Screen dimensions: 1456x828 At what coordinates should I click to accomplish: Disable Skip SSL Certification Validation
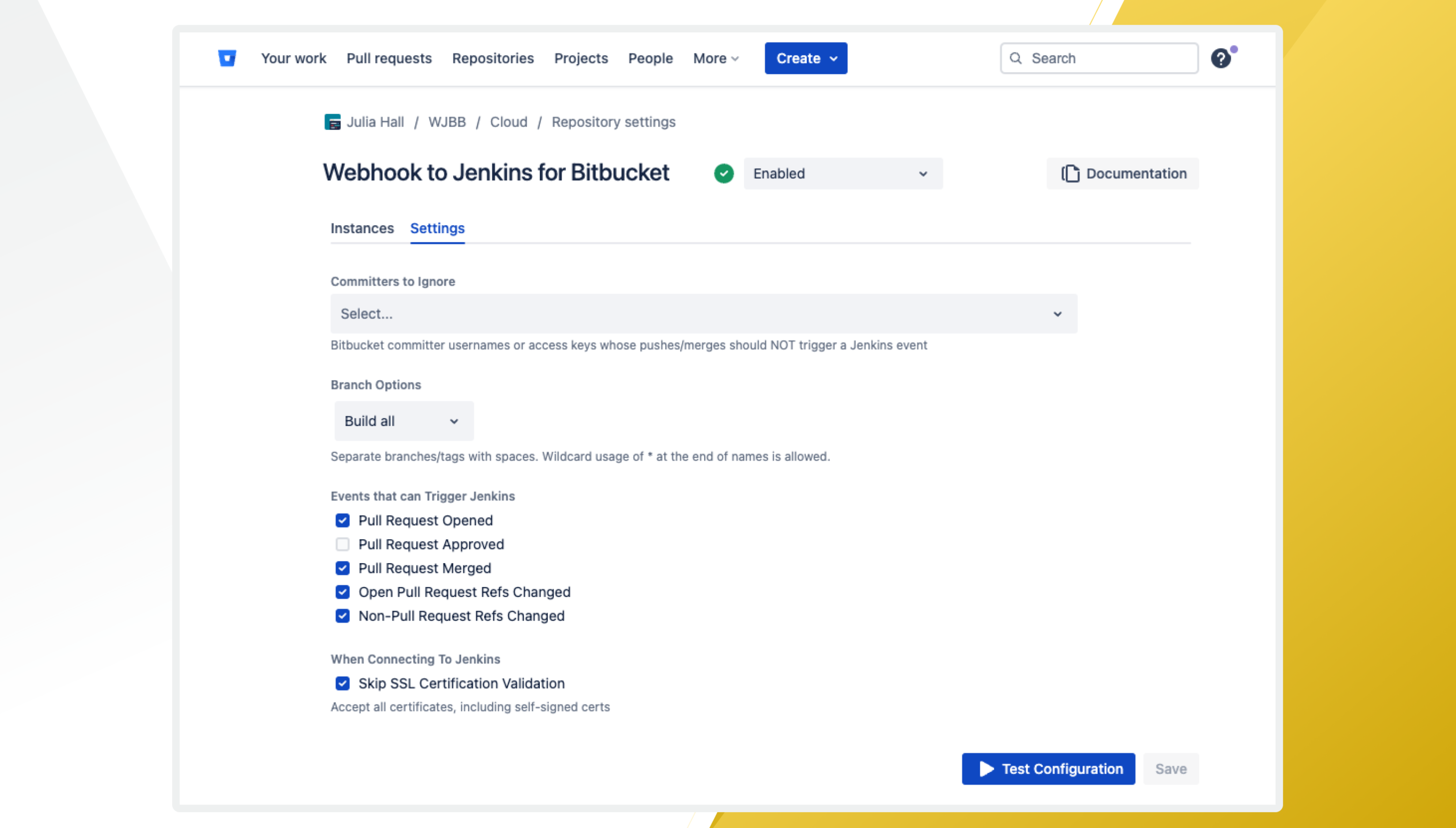[342, 683]
